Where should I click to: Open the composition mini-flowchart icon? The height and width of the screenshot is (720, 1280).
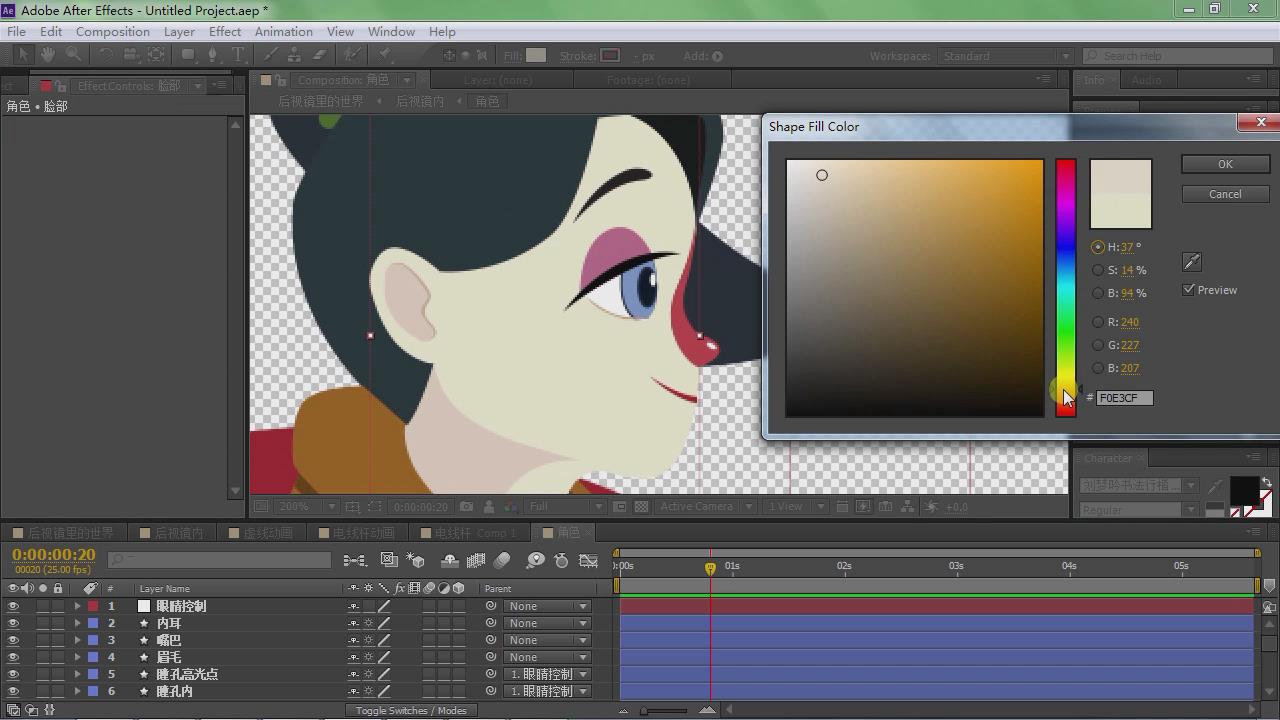pos(355,561)
